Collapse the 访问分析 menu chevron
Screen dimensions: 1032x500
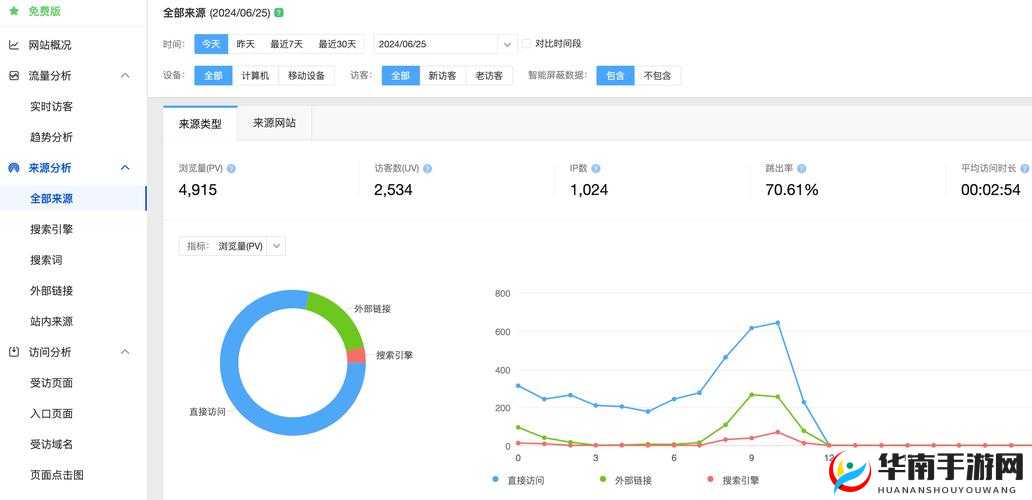125,352
